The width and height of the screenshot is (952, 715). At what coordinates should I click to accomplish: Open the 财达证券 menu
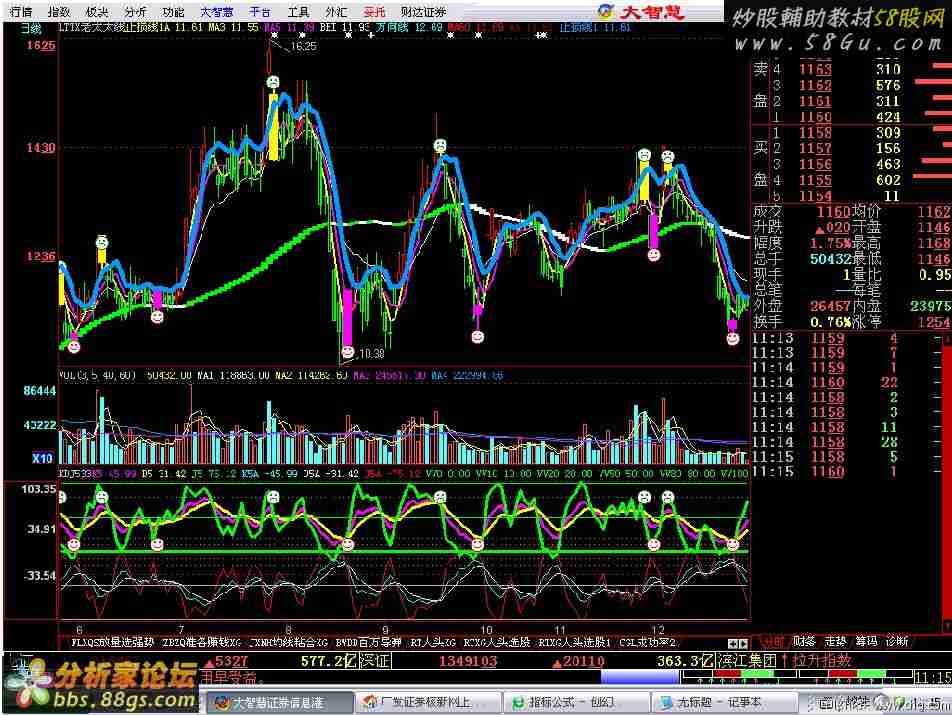click(x=424, y=12)
